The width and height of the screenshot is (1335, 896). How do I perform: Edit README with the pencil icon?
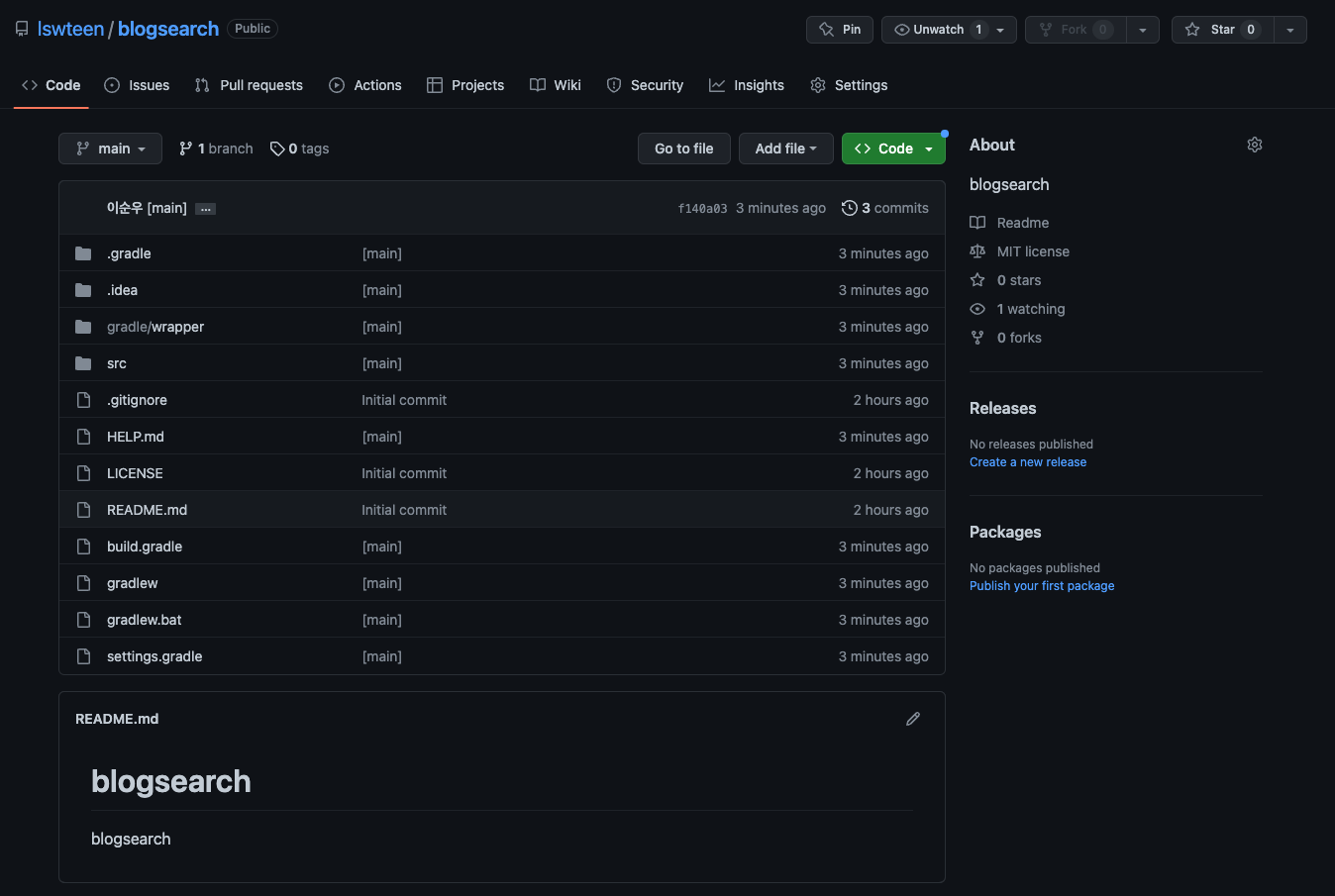click(x=913, y=719)
